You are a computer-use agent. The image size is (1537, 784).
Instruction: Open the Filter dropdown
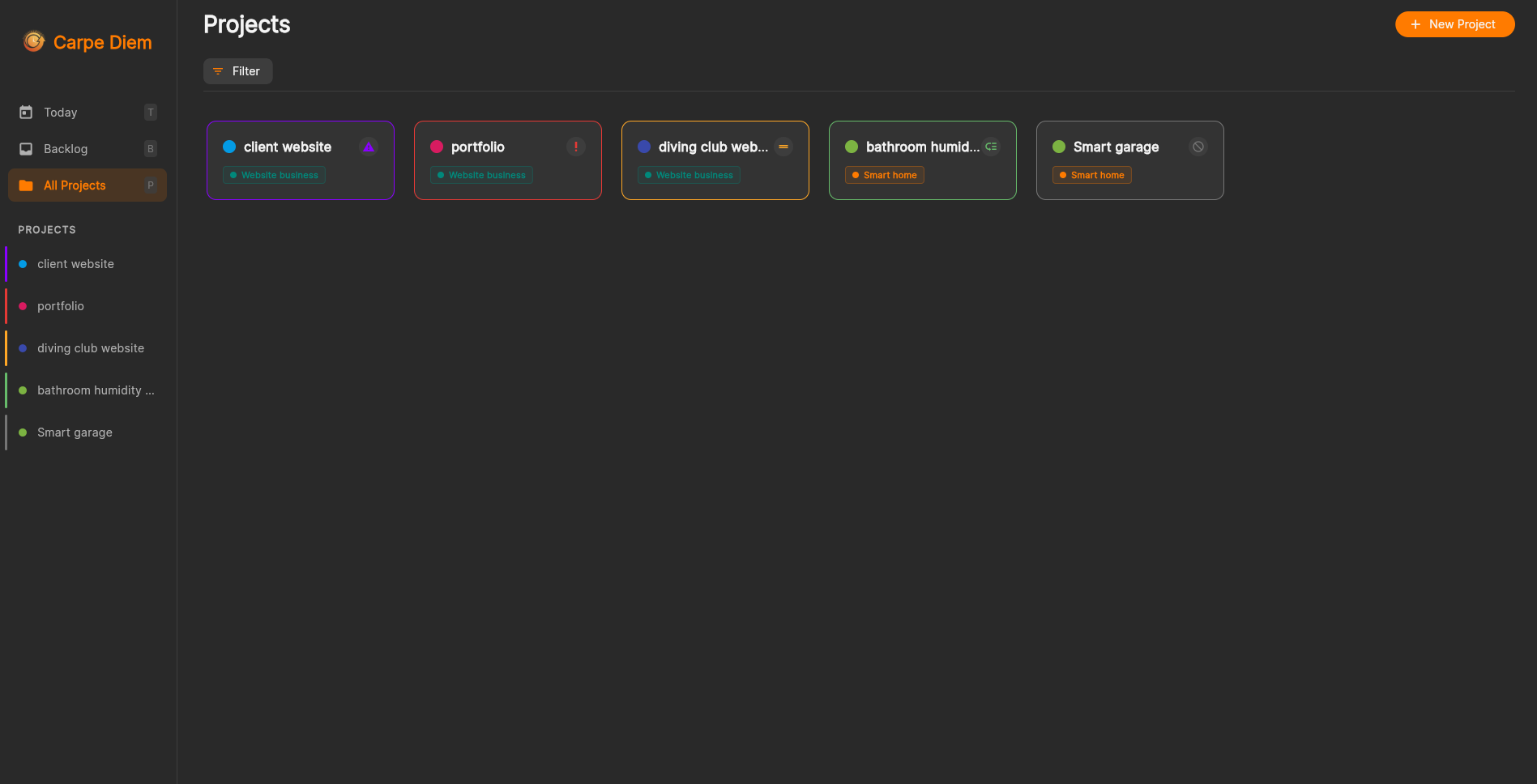click(237, 71)
